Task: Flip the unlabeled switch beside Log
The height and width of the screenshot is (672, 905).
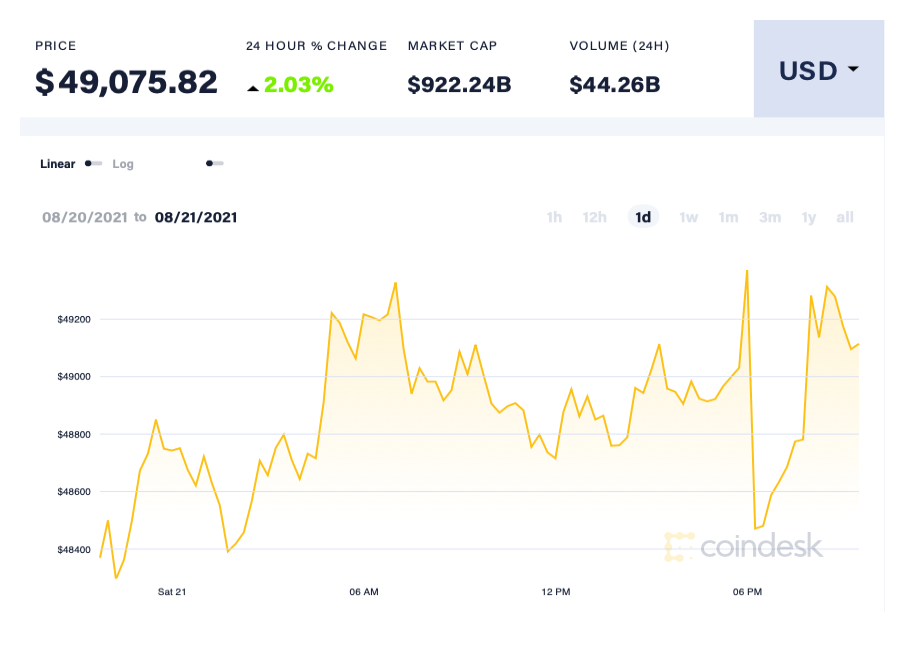Action: (x=214, y=162)
